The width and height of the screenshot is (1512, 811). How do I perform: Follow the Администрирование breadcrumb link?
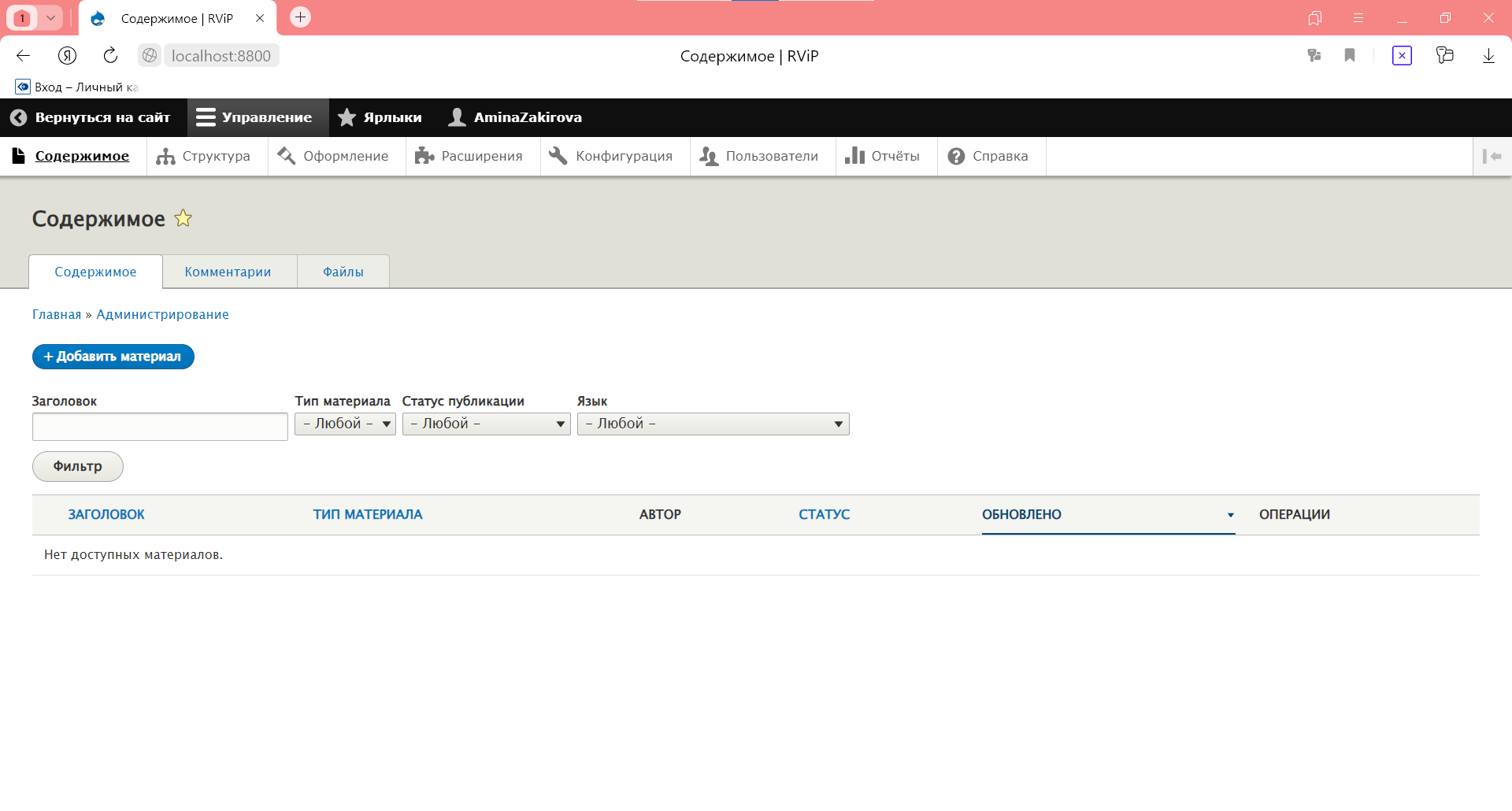tap(162, 314)
